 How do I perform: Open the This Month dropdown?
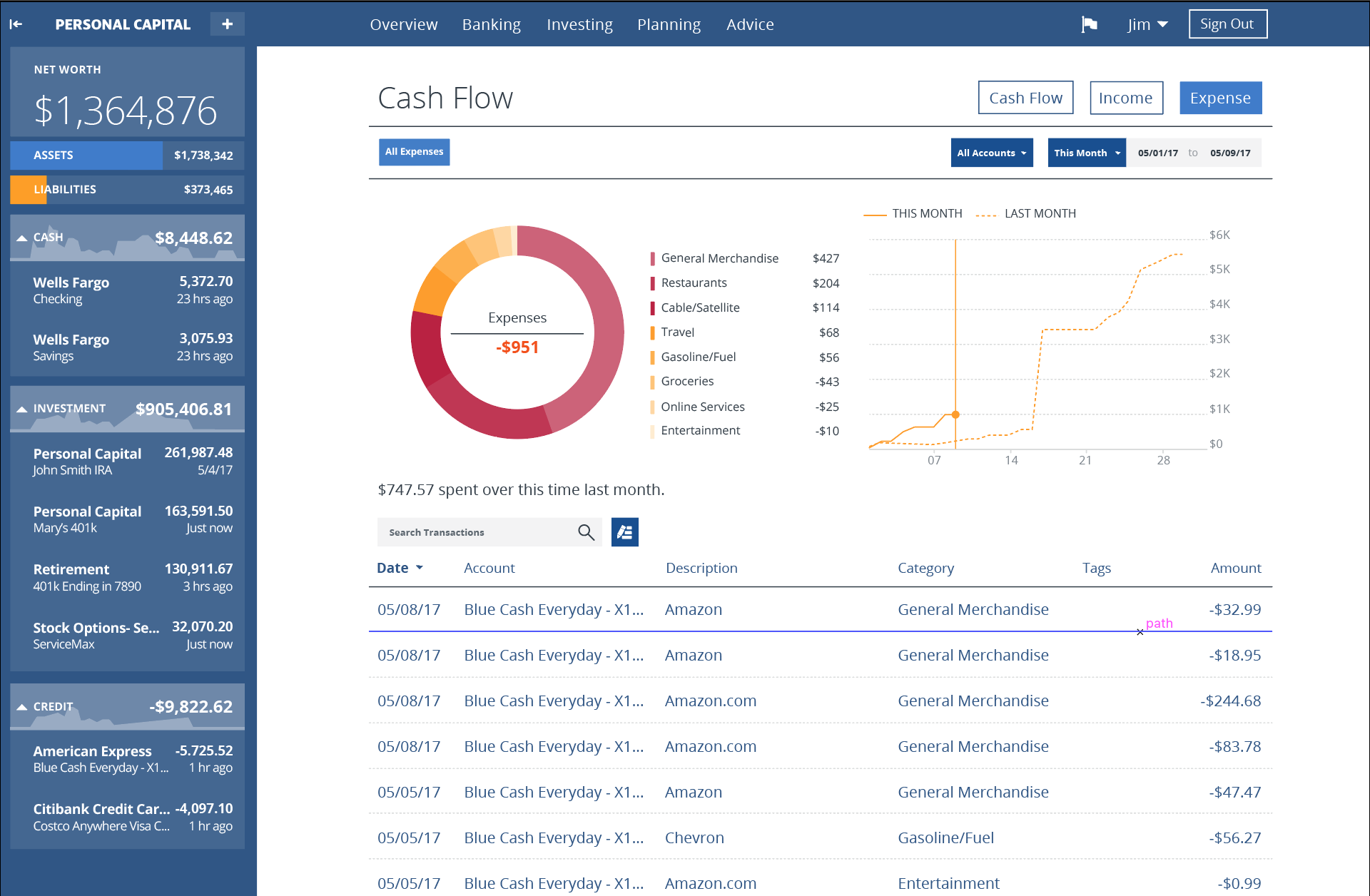pos(1086,153)
